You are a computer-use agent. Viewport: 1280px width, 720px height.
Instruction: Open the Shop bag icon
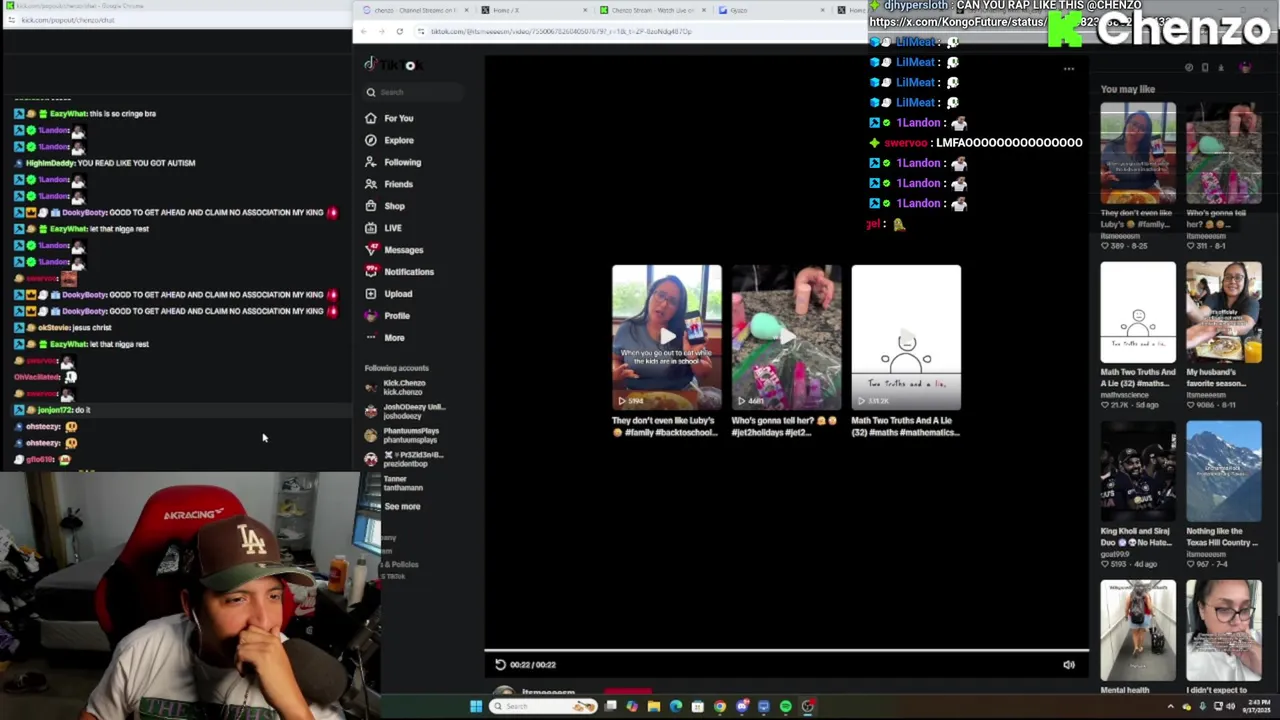click(371, 206)
